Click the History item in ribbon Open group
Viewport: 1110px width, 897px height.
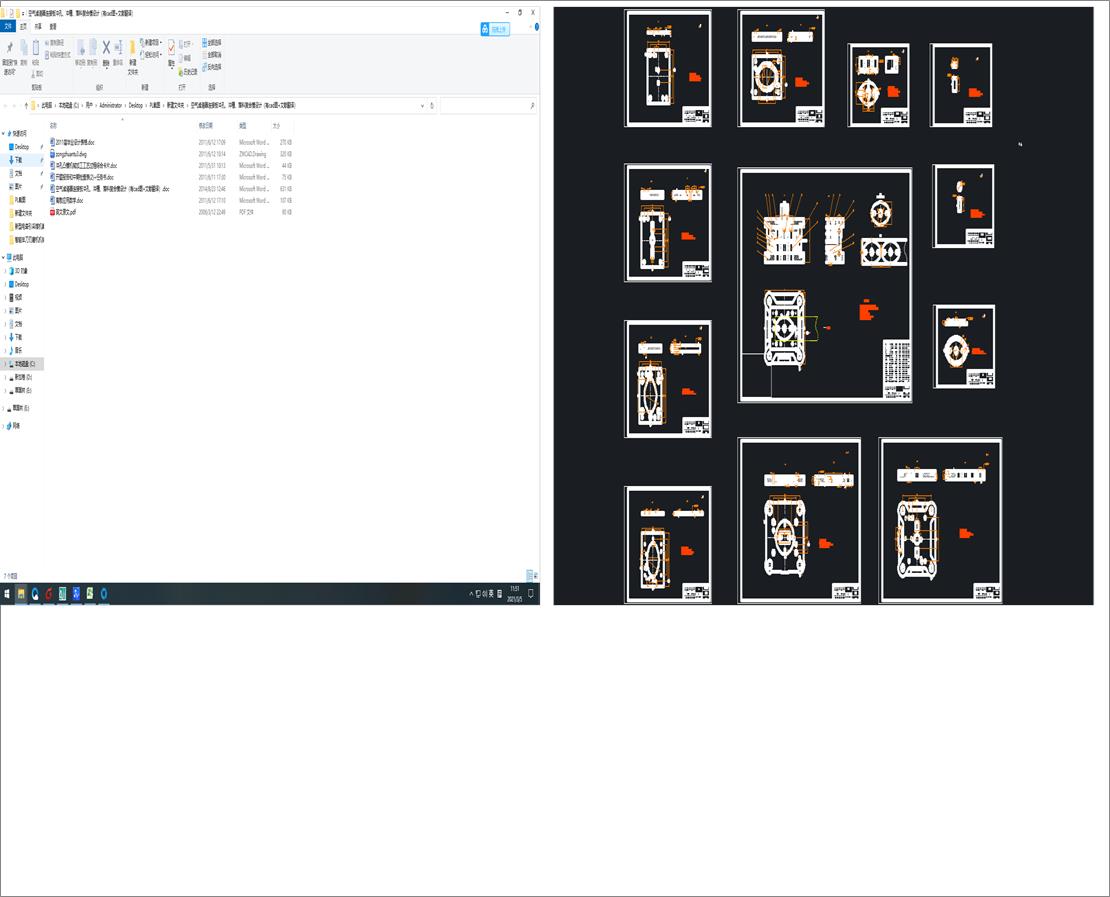pyautogui.click(x=188, y=72)
